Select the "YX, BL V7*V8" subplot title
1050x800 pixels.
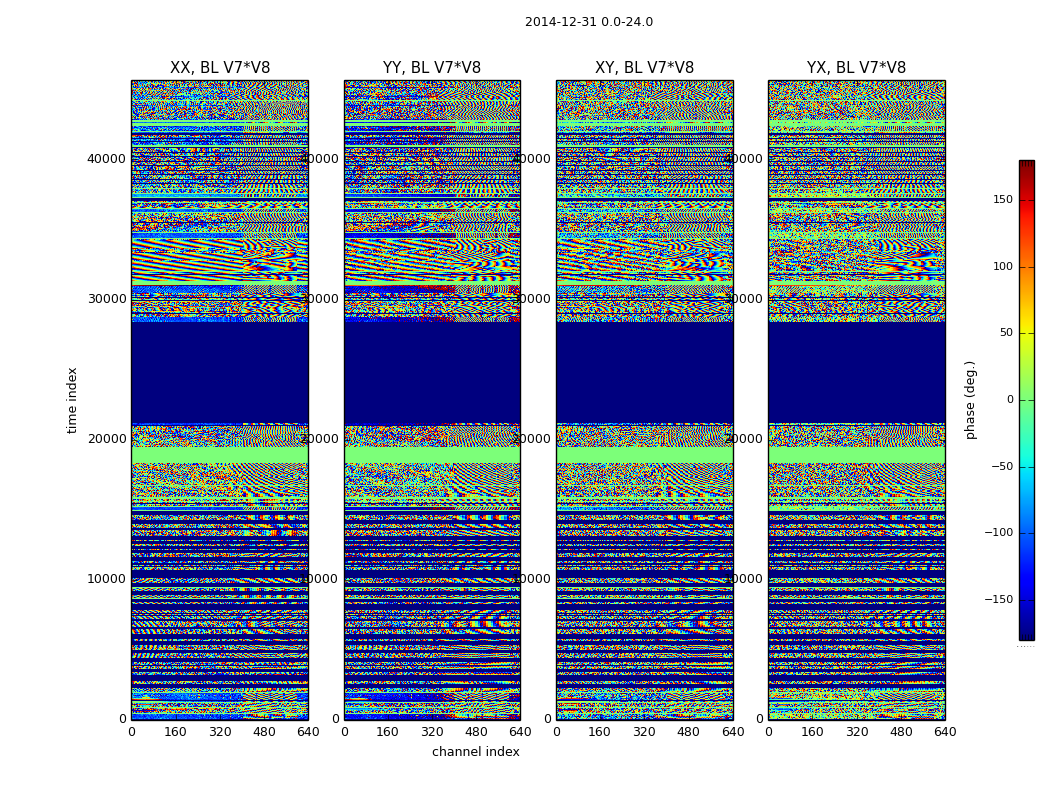tap(856, 68)
